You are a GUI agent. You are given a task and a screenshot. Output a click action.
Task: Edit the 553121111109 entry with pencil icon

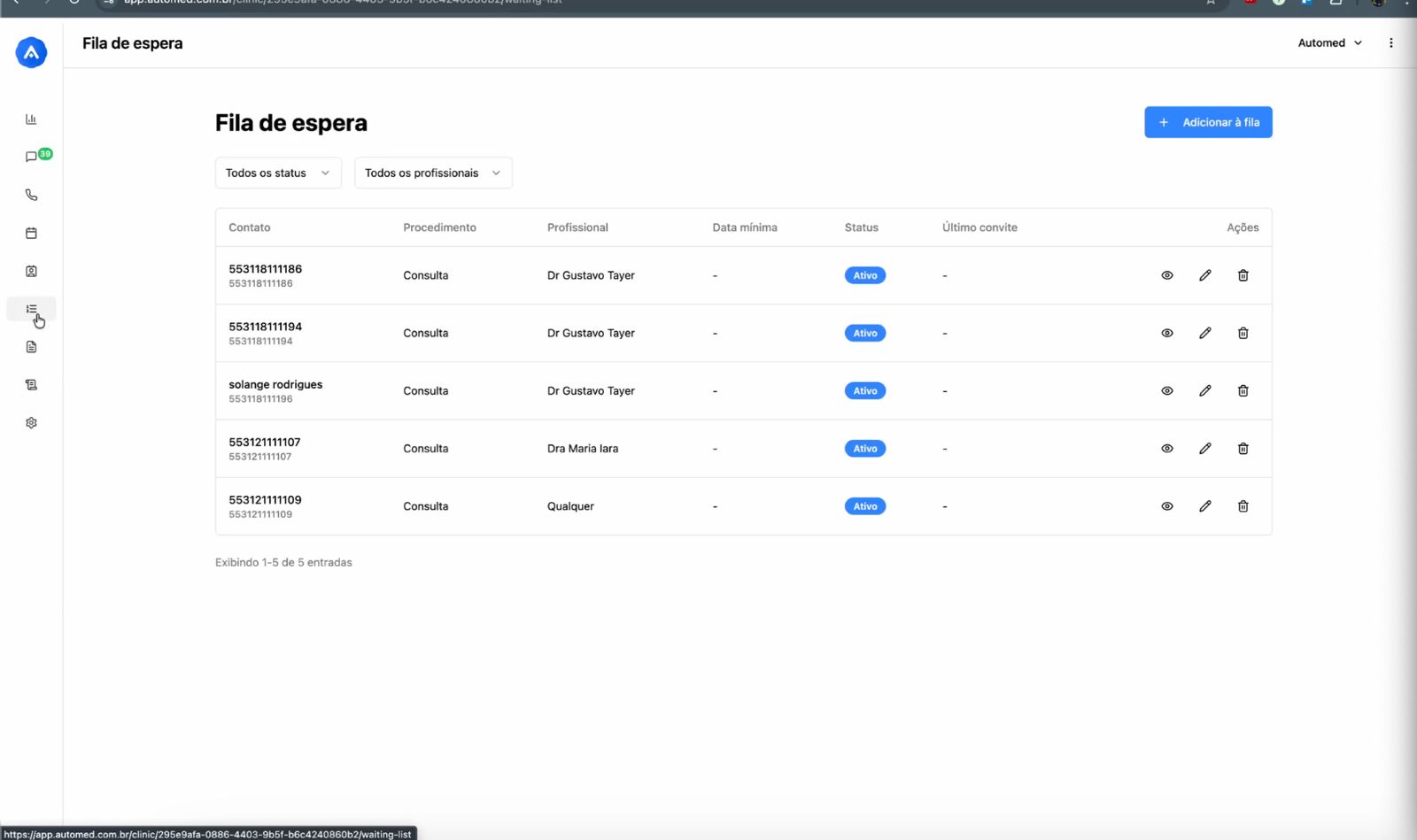[x=1205, y=506]
